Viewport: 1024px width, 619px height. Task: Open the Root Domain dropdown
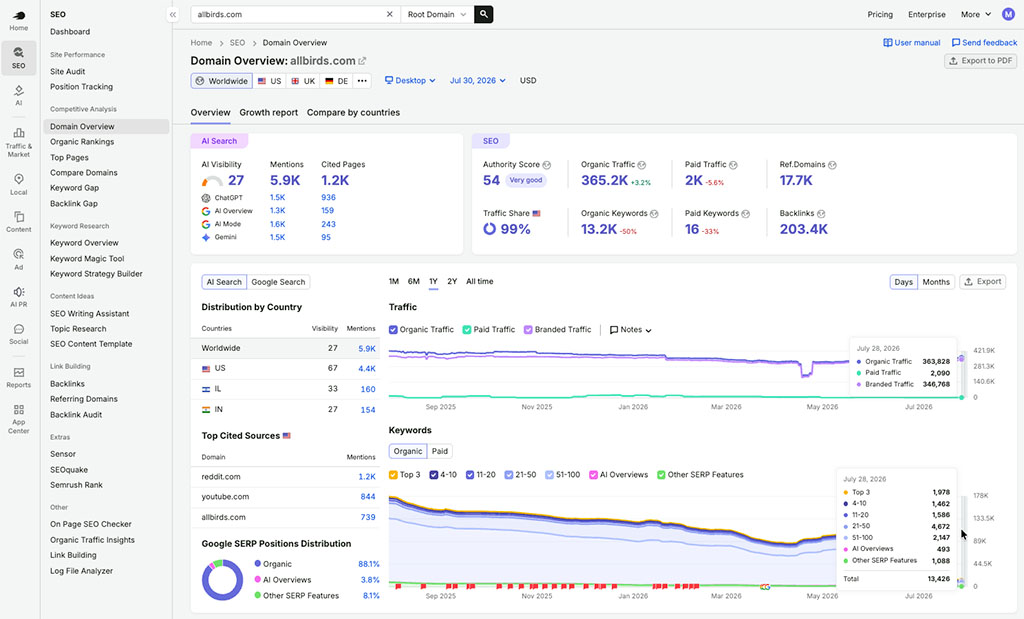point(437,14)
